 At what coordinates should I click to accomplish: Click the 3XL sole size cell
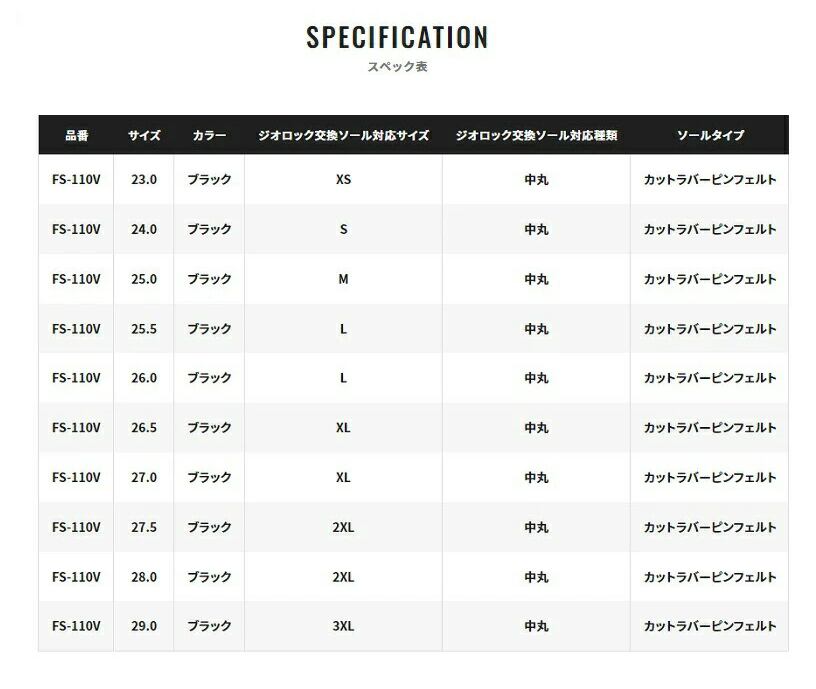(x=343, y=626)
